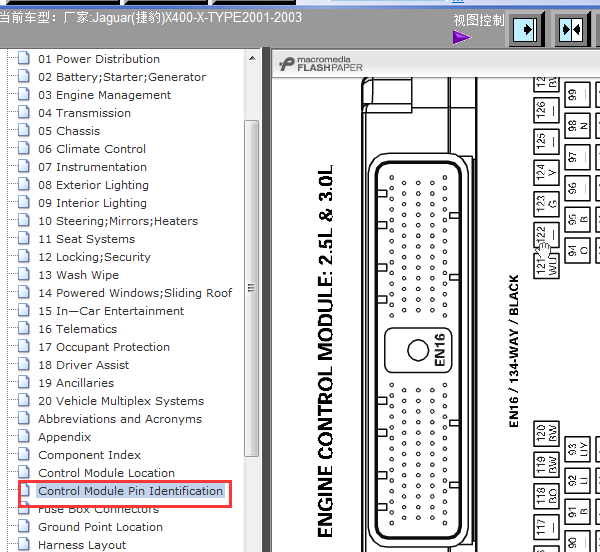Click the page icon next to 05 Chassis
This screenshot has width=600, height=552.
coord(24,131)
